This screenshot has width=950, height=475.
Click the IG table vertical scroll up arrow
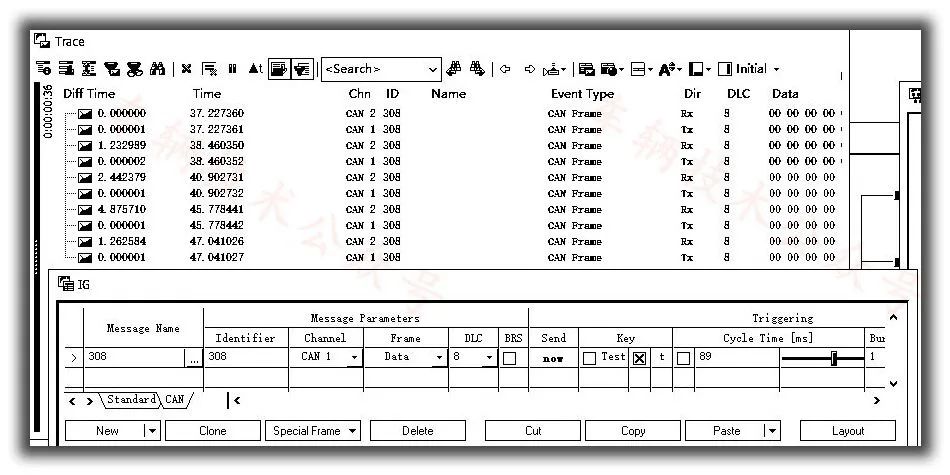(894, 317)
